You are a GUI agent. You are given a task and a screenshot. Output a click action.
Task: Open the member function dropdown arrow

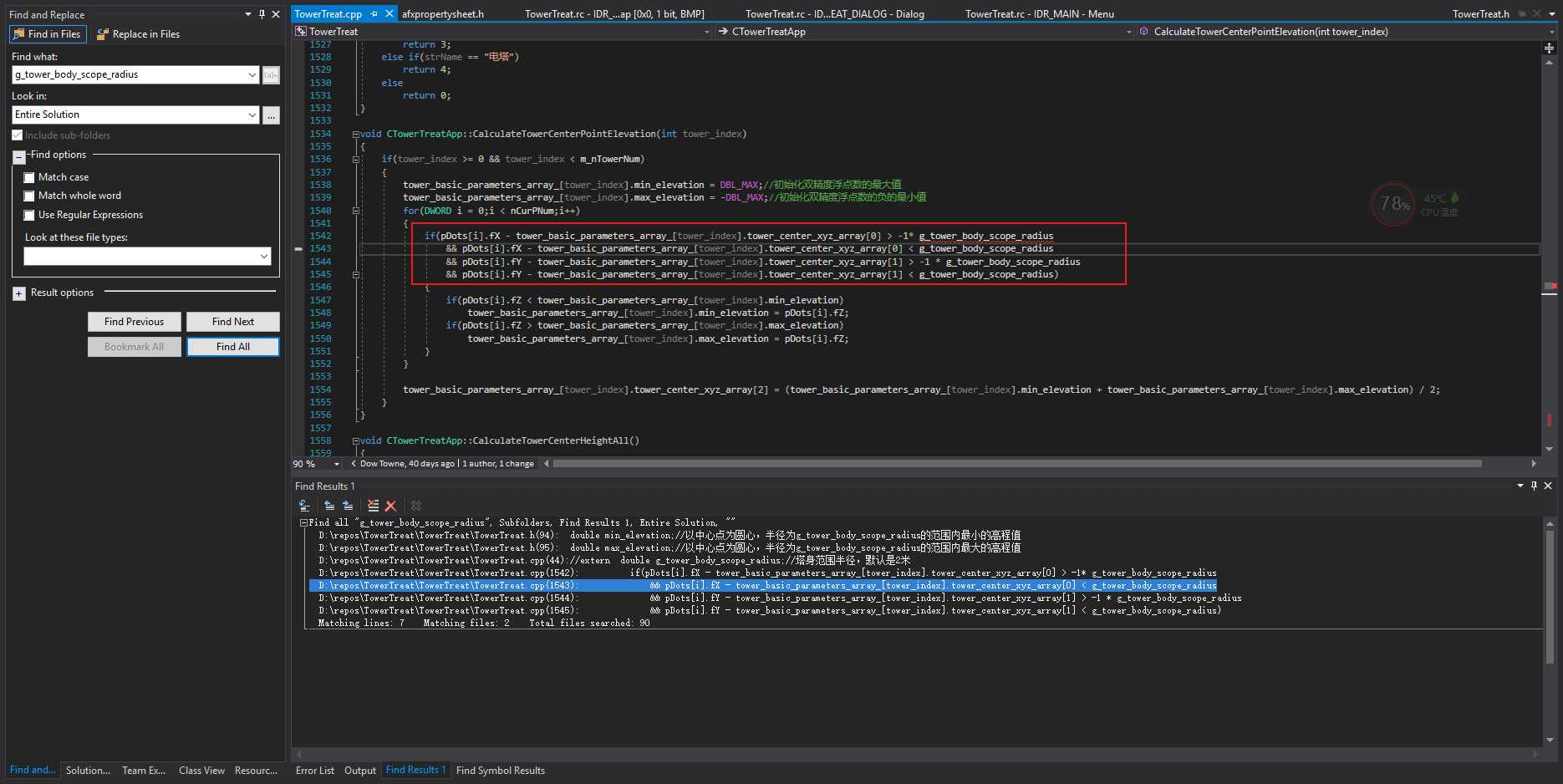click(x=1552, y=32)
